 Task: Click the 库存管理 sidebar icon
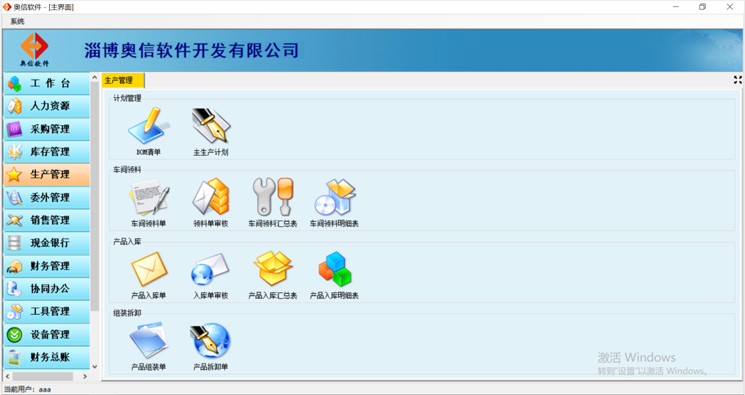click(x=14, y=152)
